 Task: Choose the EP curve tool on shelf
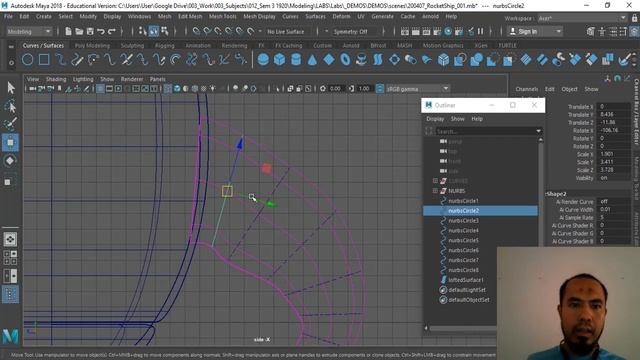pos(60,60)
